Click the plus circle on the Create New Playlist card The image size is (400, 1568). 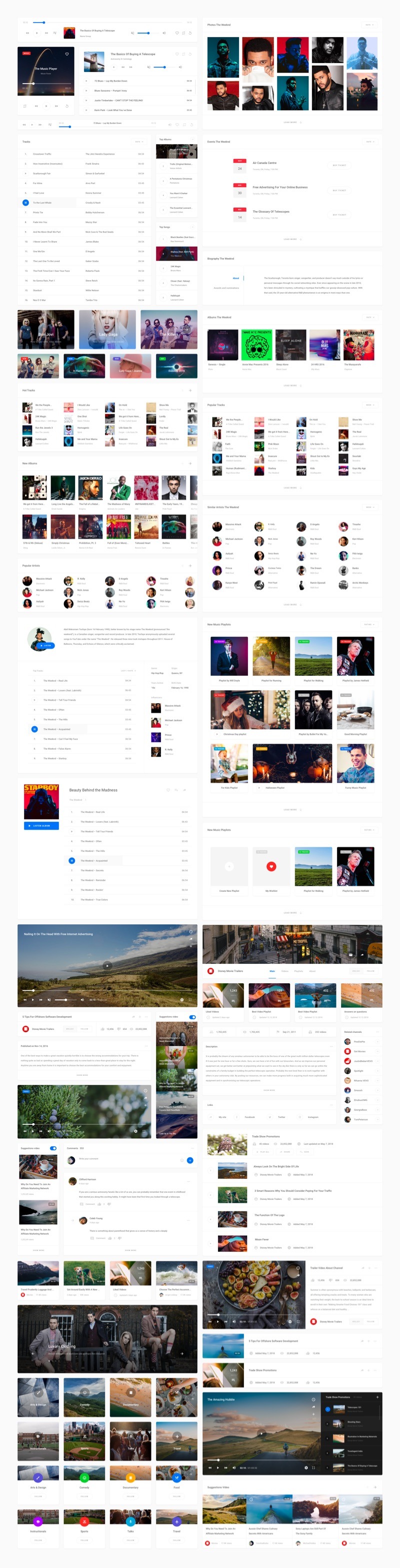229,867
